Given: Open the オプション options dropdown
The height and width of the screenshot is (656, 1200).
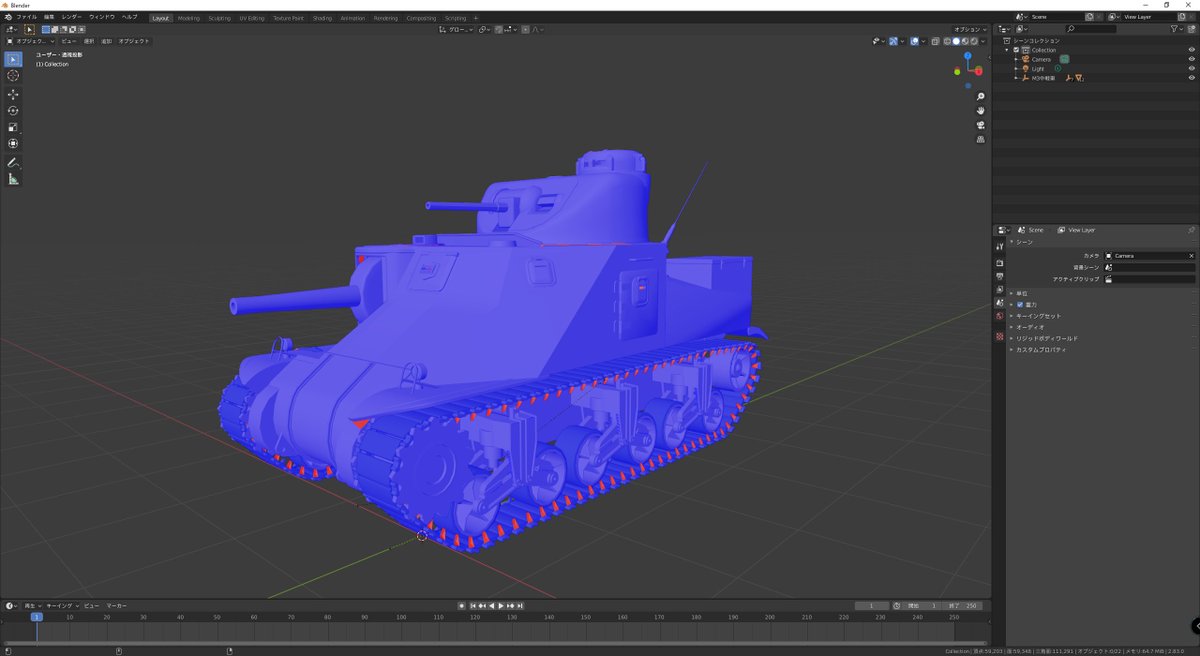Looking at the screenshot, I should (969, 30).
